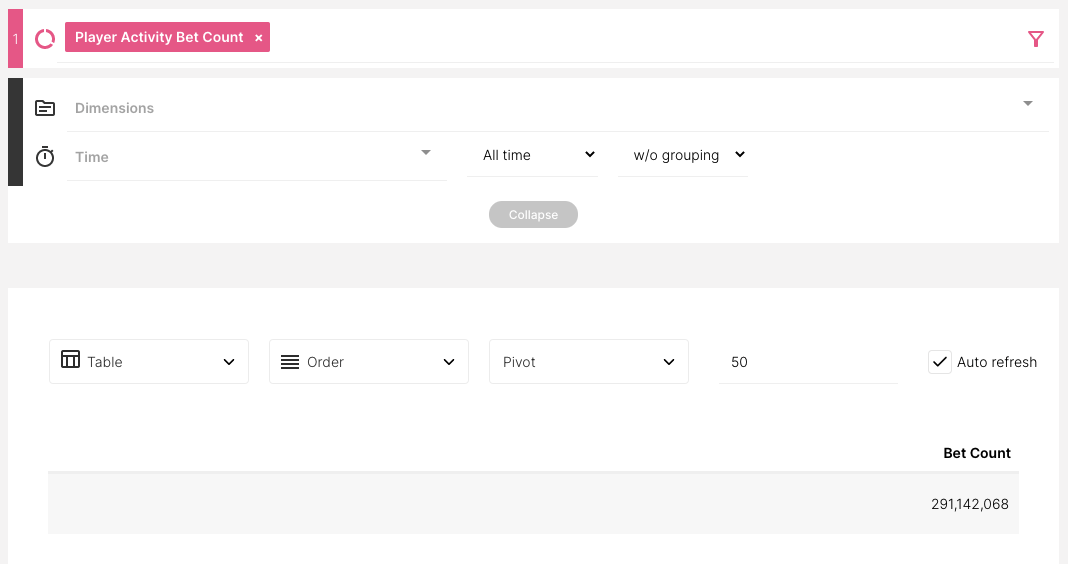The height and width of the screenshot is (564, 1068).
Task: Expand the Time field dropdown arrow
Action: click(x=426, y=153)
